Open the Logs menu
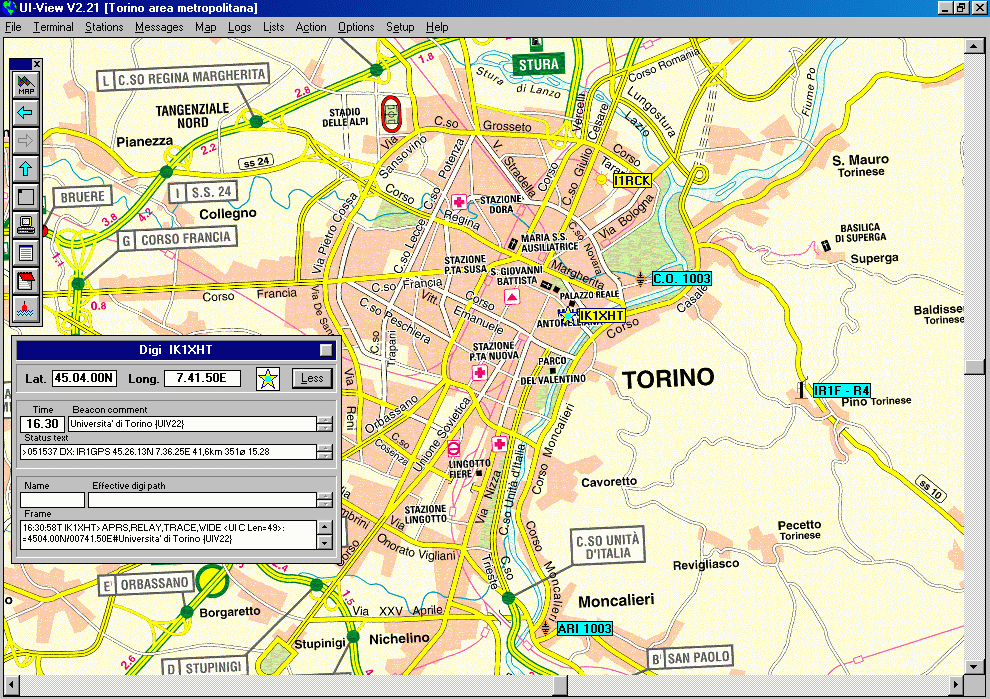This screenshot has width=990, height=699. (239, 27)
